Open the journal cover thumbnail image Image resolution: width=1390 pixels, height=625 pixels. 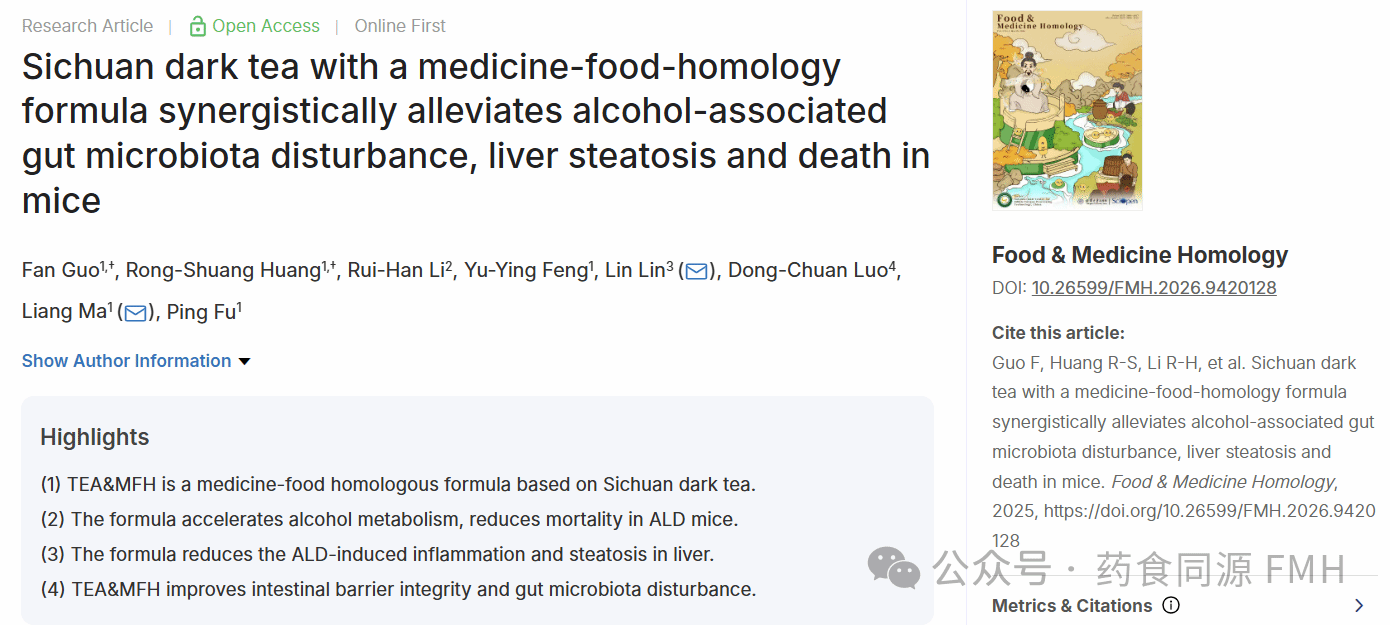click(1066, 110)
